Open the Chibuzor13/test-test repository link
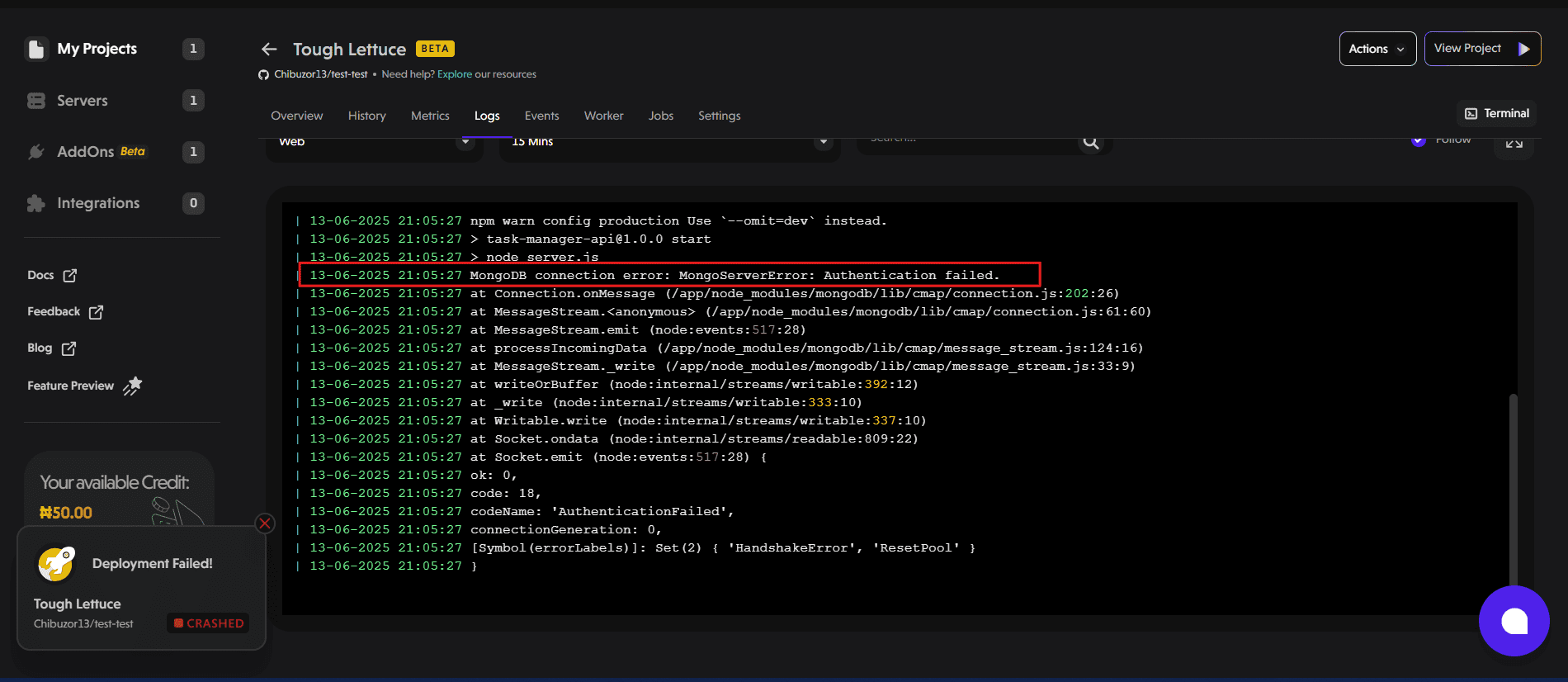Screen dimensions: 1568x682 (321, 74)
